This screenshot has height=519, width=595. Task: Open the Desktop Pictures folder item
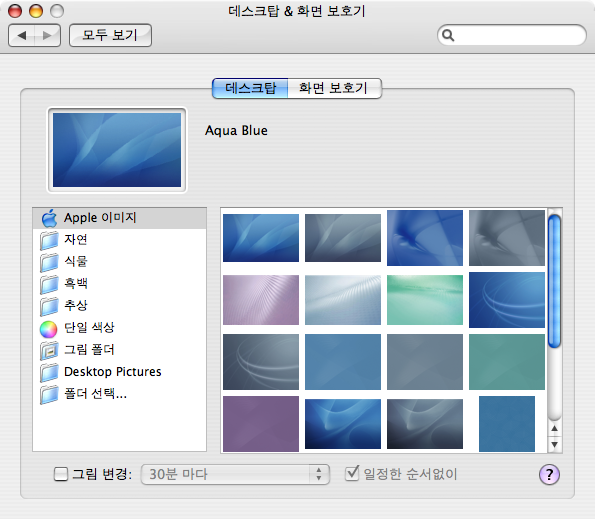click(120, 372)
